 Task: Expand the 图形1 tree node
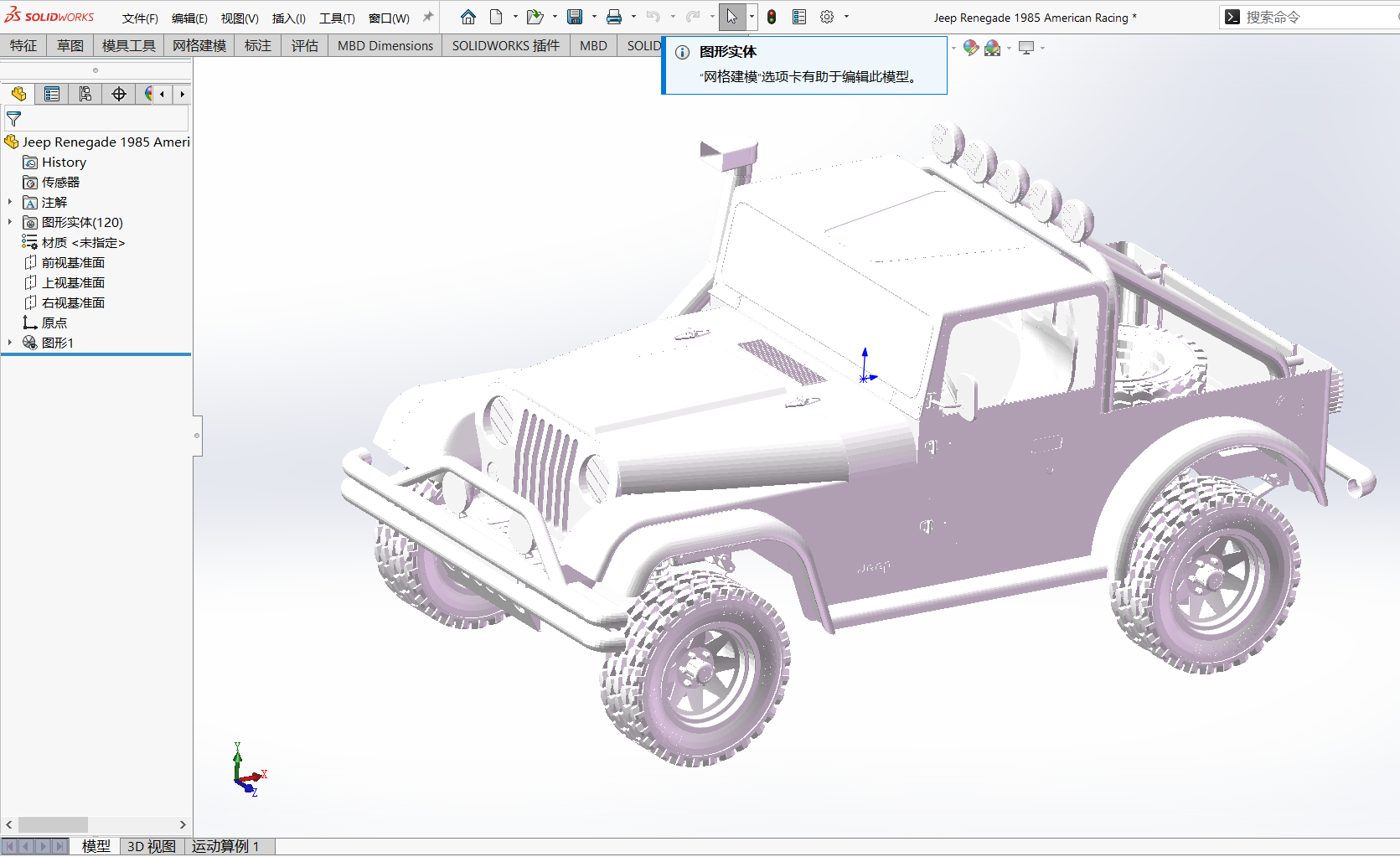(10, 343)
